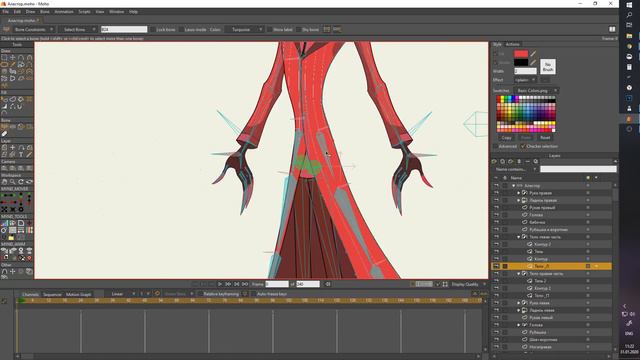This screenshot has width=640, height=360.
Task: Click the magnifier zoom tool in Workspace
Action: pyautogui.click(x=13, y=182)
